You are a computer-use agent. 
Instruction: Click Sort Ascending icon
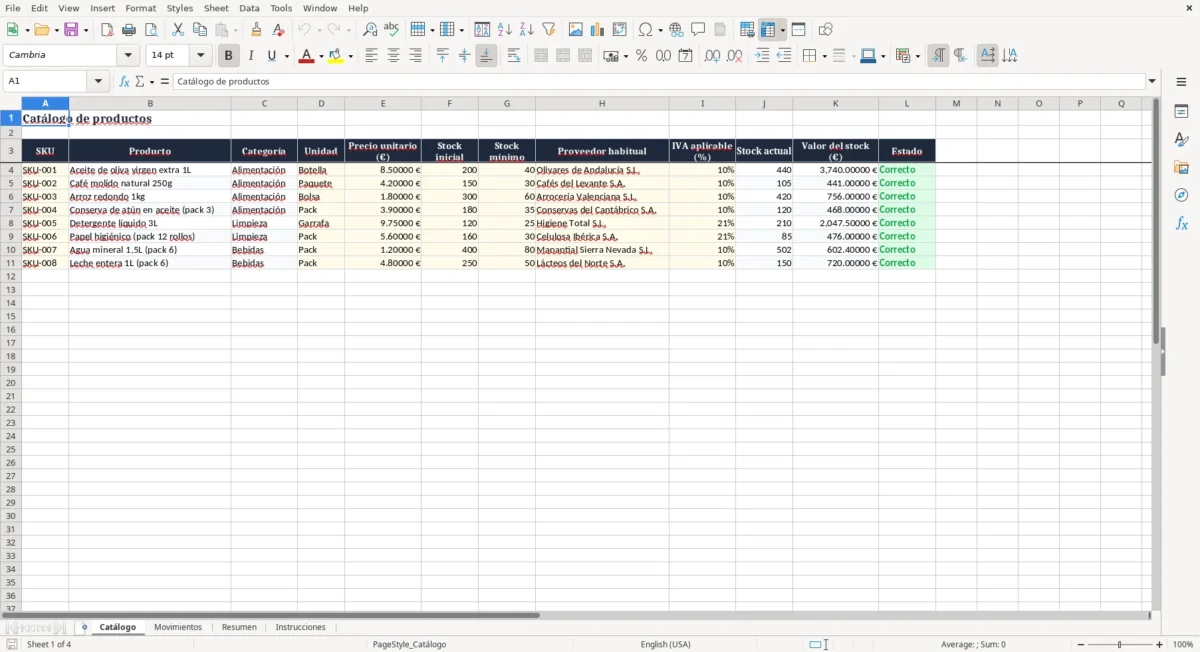[x=505, y=30]
